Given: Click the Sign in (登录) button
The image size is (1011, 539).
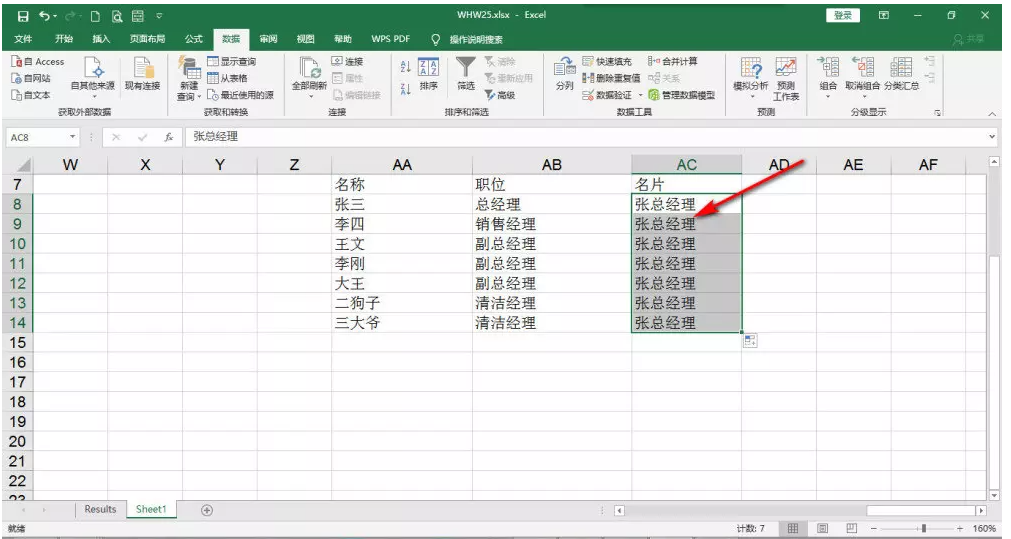Looking at the screenshot, I should 842,16.
